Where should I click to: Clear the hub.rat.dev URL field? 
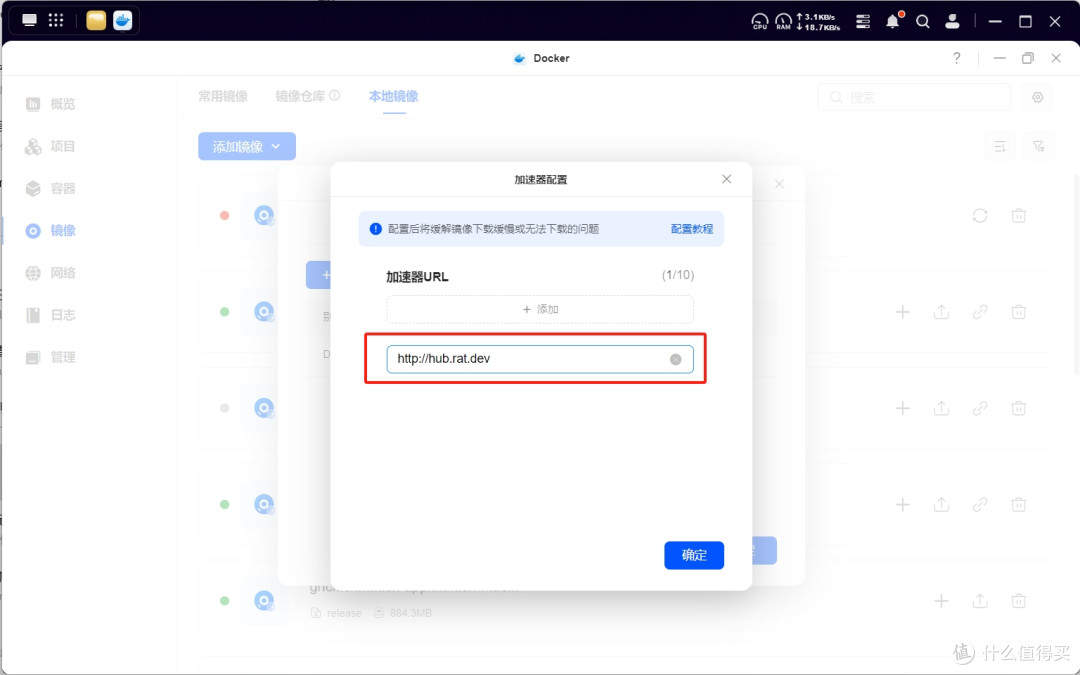pos(676,359)
